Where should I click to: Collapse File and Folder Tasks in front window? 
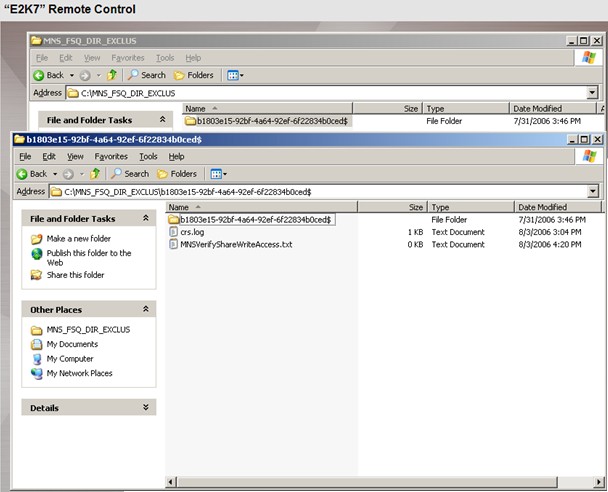(146, 218)
